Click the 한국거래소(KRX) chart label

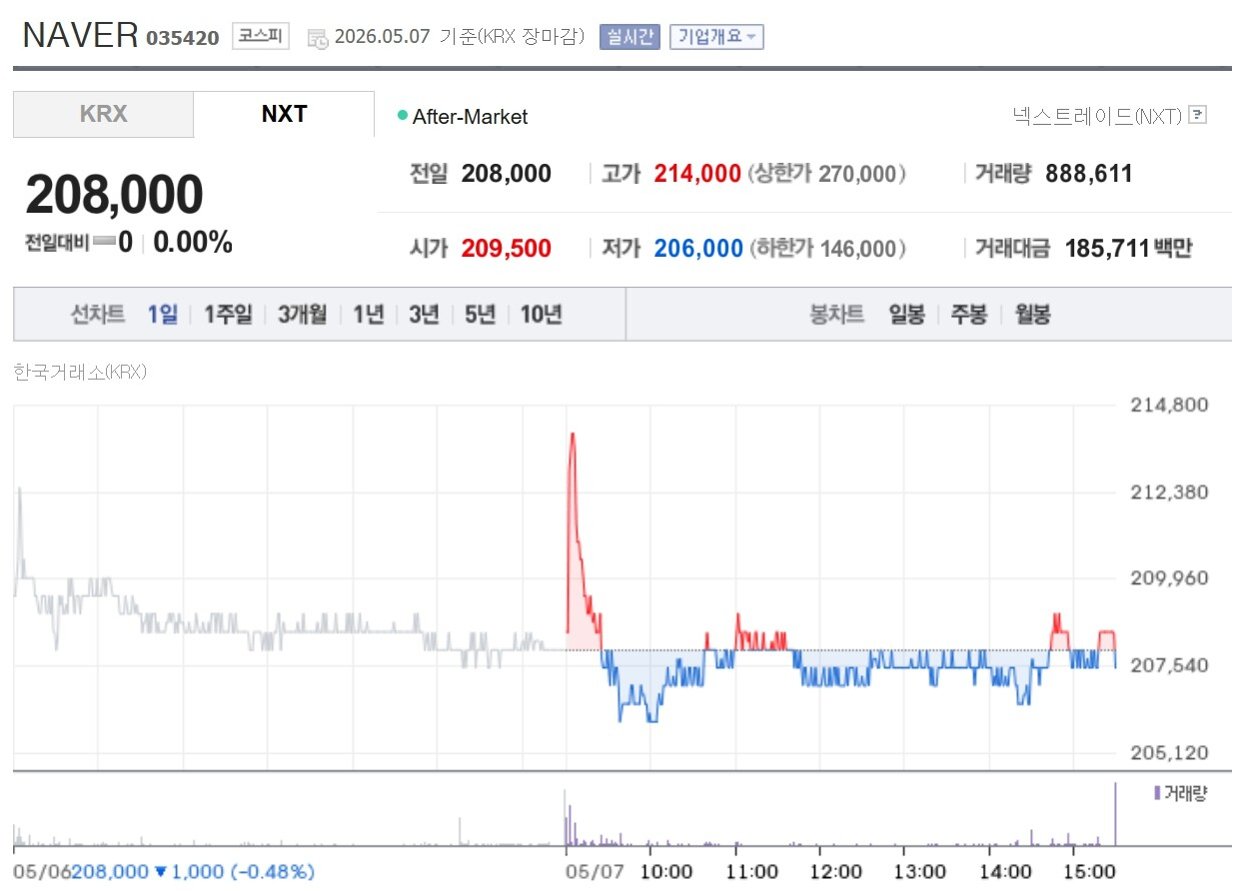coord(80,372)
